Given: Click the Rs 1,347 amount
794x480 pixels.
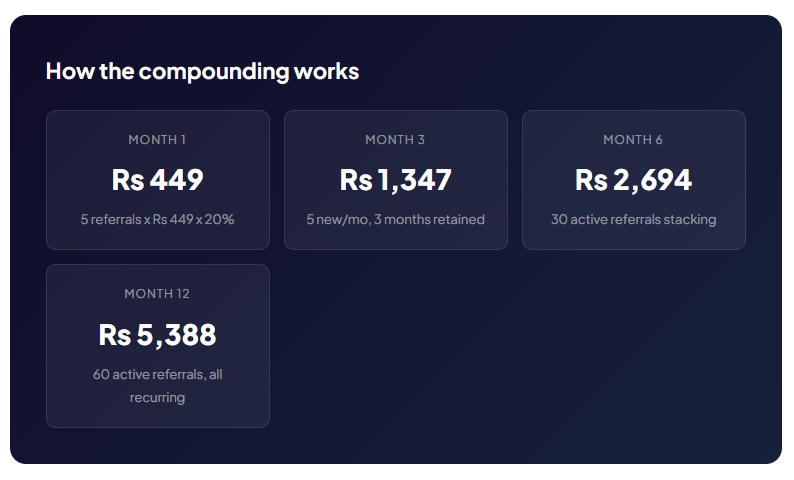Looking at the screenshot, I should (x=395, y=180).
